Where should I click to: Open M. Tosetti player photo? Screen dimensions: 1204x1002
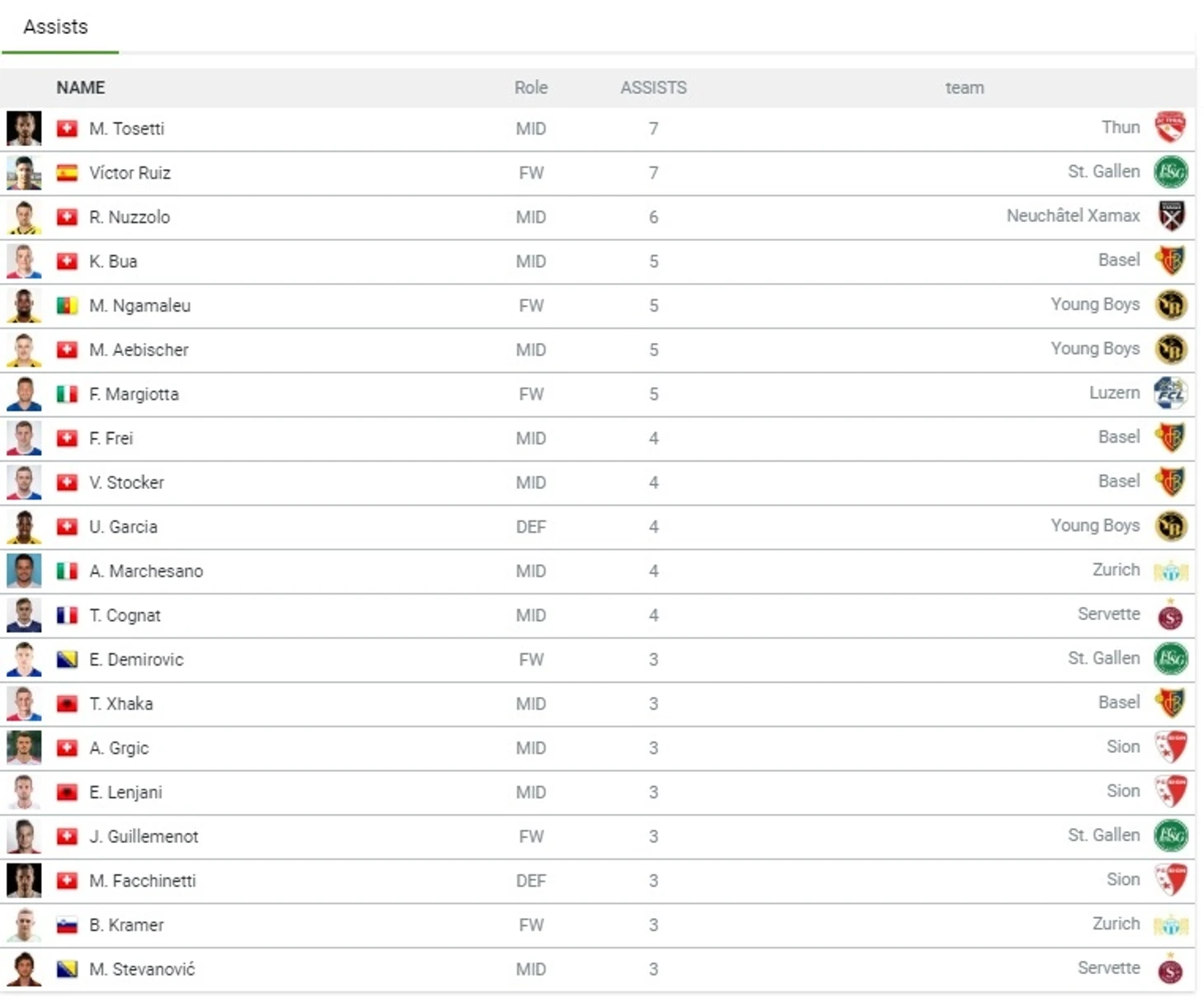click(x=24, y=129)
